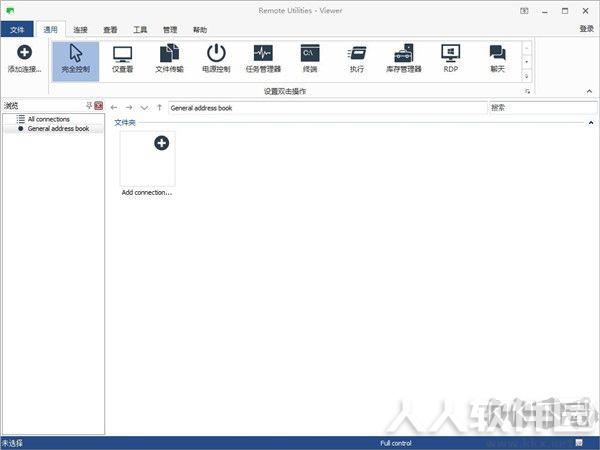
Task: Click the 登录 (Sign in) link
Action: (x=586, y=29)
